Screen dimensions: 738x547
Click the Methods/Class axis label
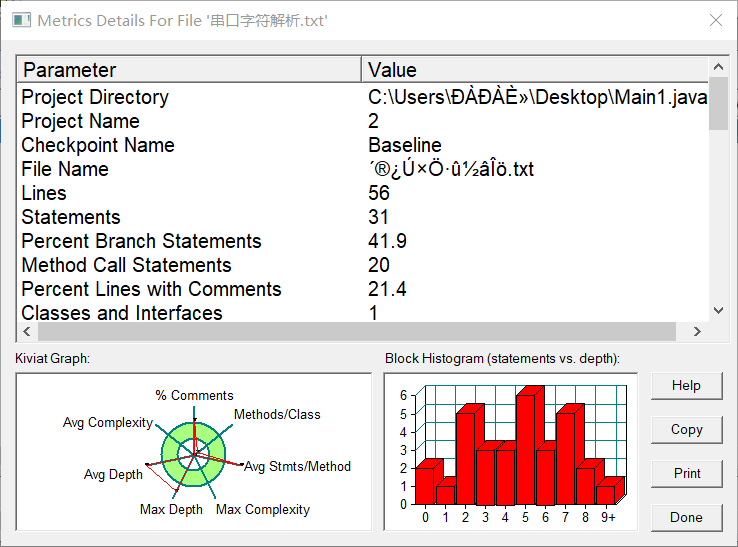(277, 414)
